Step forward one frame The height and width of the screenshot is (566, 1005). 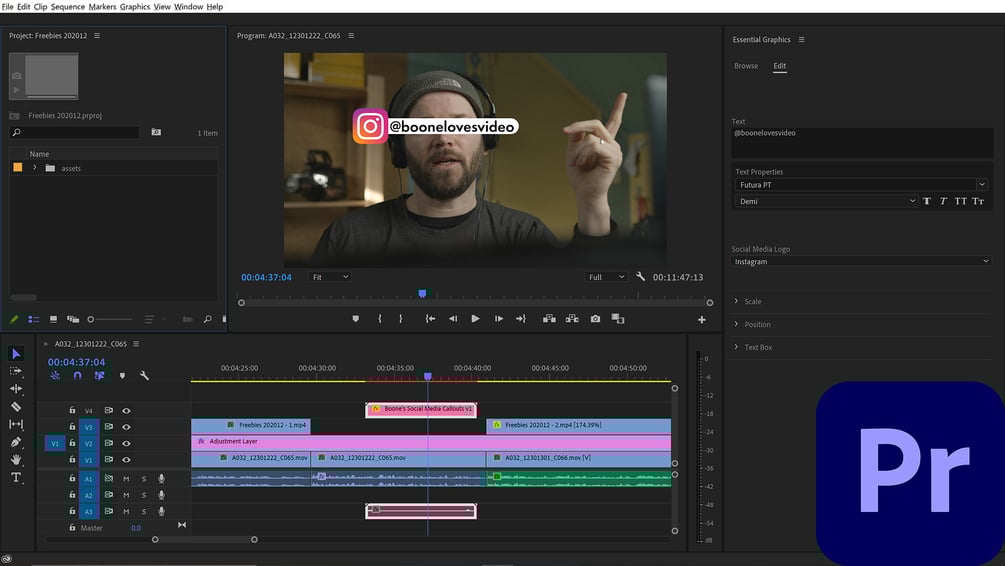[x=499, y=319]
